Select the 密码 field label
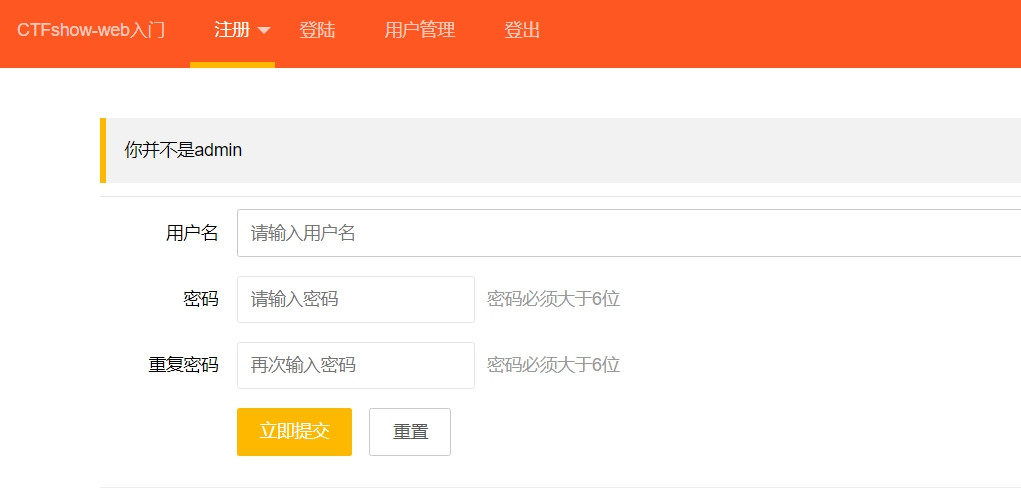1021x495 pixels. (201, 300)
